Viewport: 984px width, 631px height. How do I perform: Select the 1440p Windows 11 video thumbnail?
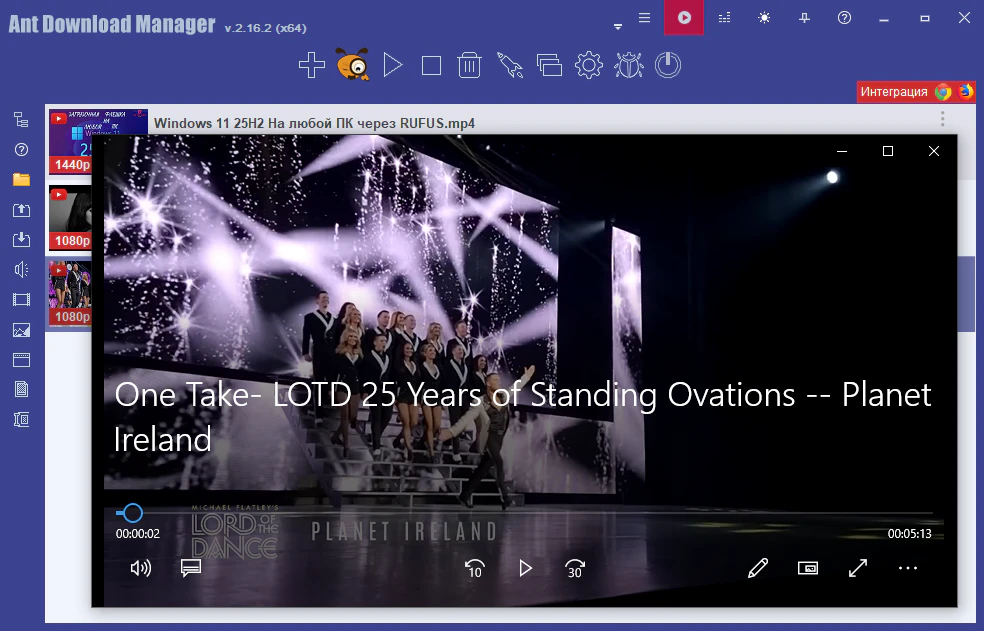[x=70, y=141]
